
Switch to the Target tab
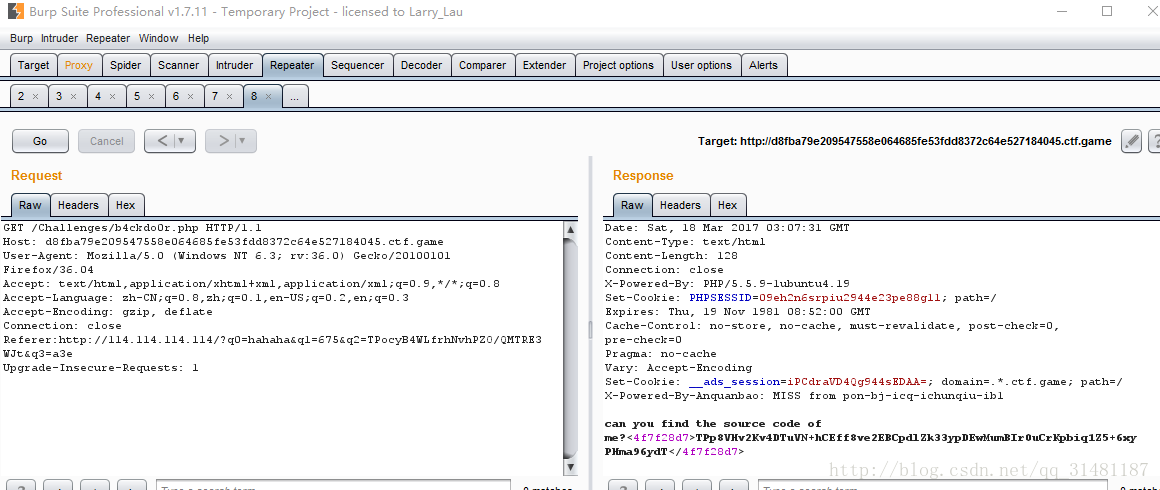click(33, 65)
